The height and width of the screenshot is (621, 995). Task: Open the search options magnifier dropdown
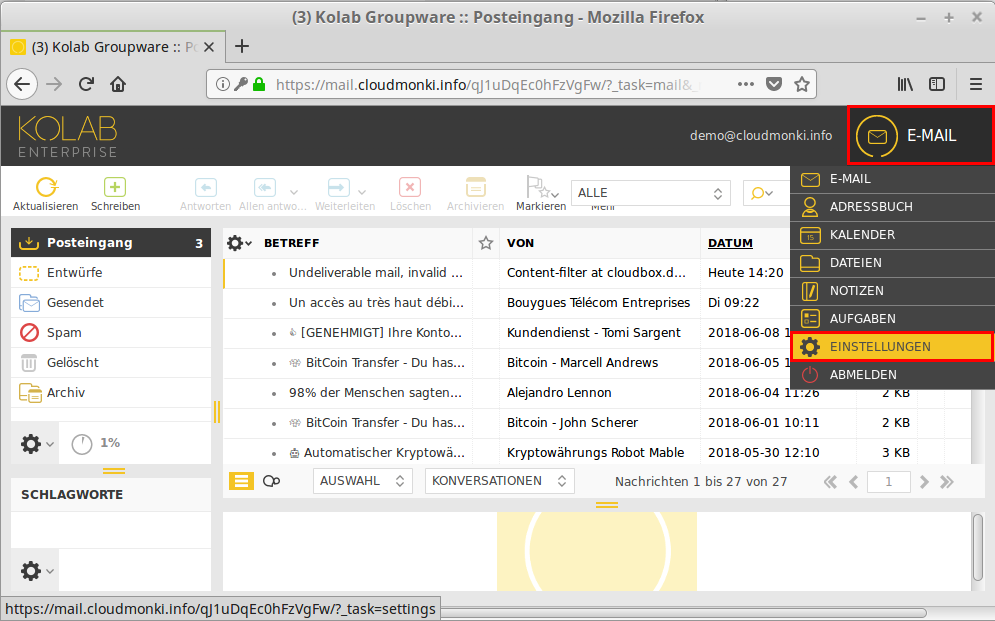click(x=761, y=193)
